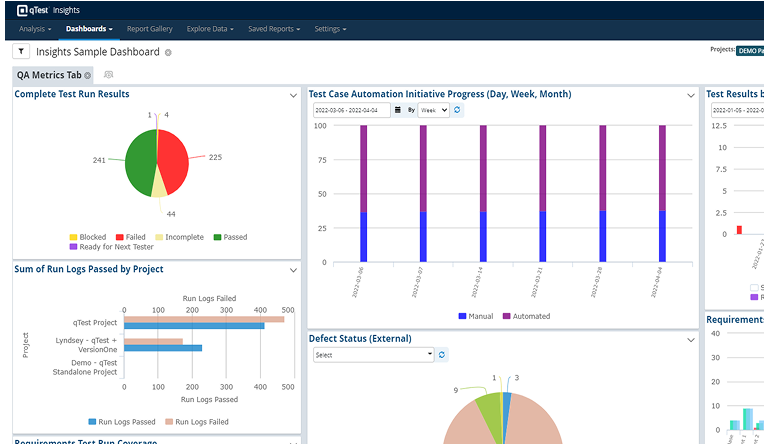The image size is (764, 444).
Task: Open the By Week interval dropdown
Action: pos(434,110)
